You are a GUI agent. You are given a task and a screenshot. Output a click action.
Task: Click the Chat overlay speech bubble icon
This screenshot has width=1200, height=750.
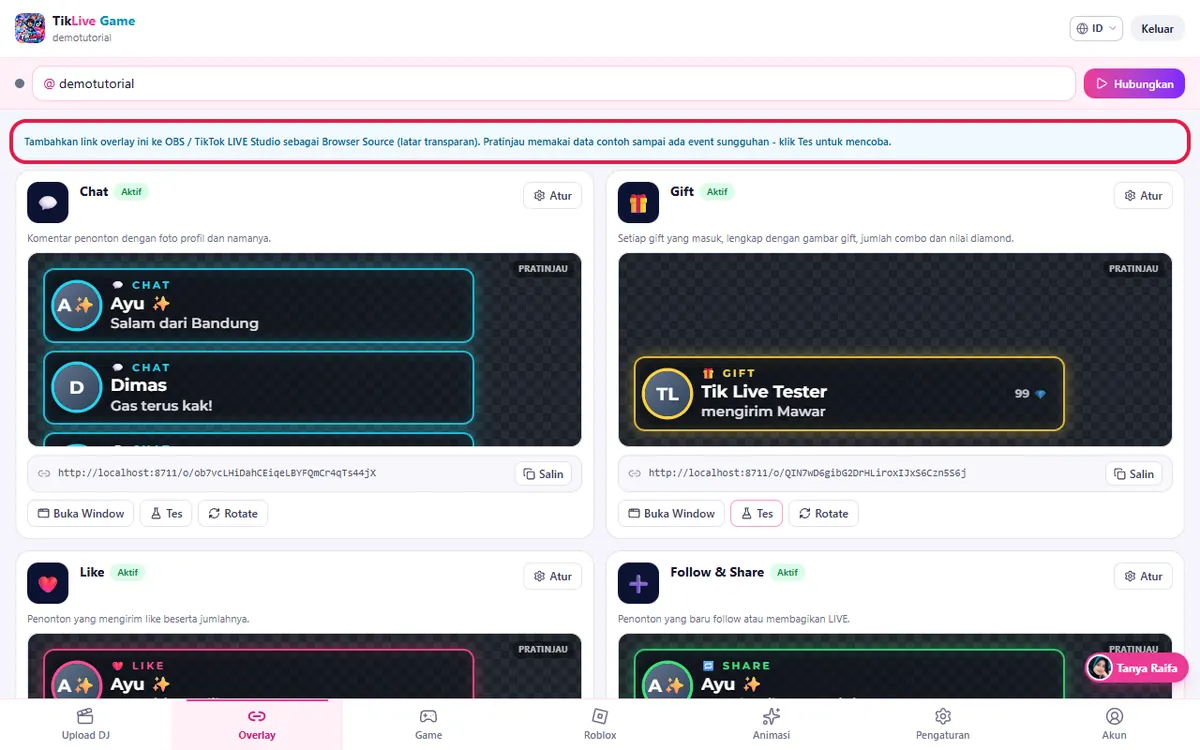(48, 203)
